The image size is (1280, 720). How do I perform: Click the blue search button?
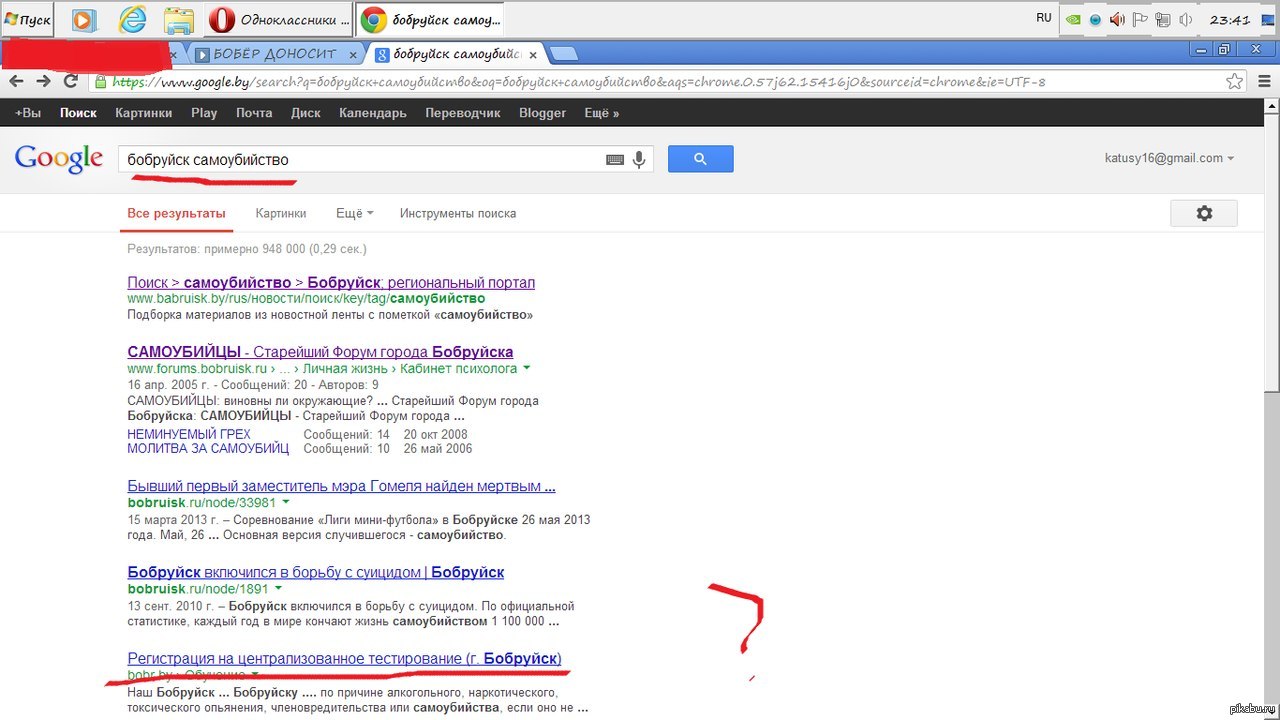(x=700, y=159)
